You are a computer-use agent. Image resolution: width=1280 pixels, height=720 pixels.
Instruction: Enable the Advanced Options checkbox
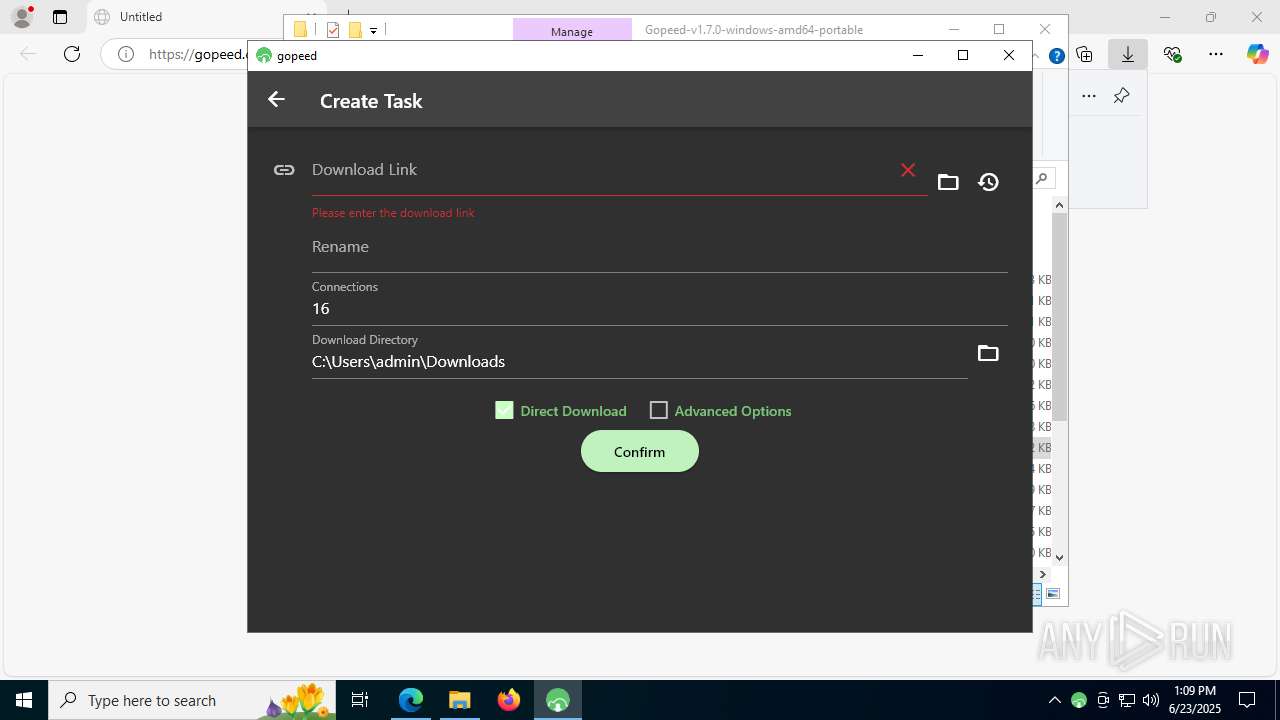pos(658,410)
